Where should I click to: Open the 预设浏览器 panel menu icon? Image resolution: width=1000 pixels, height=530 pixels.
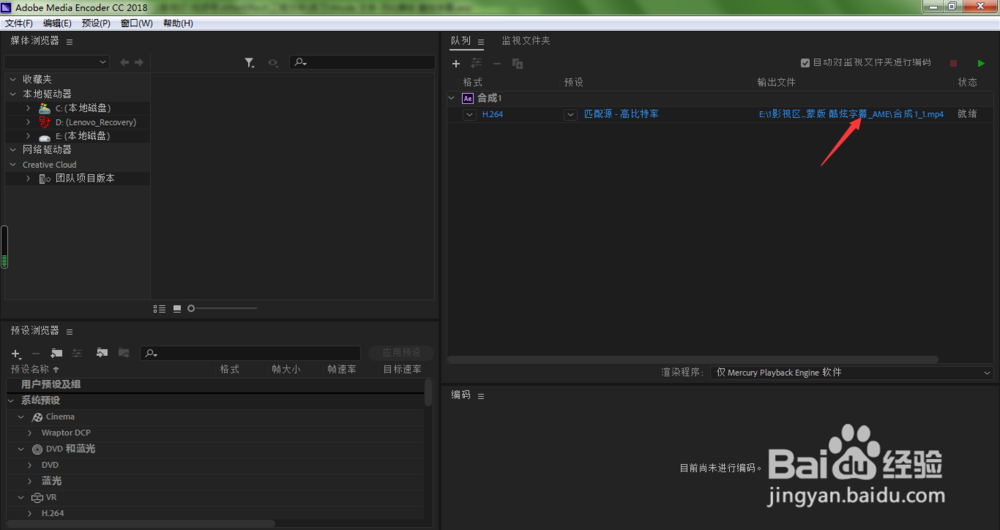tap(70, 332)
